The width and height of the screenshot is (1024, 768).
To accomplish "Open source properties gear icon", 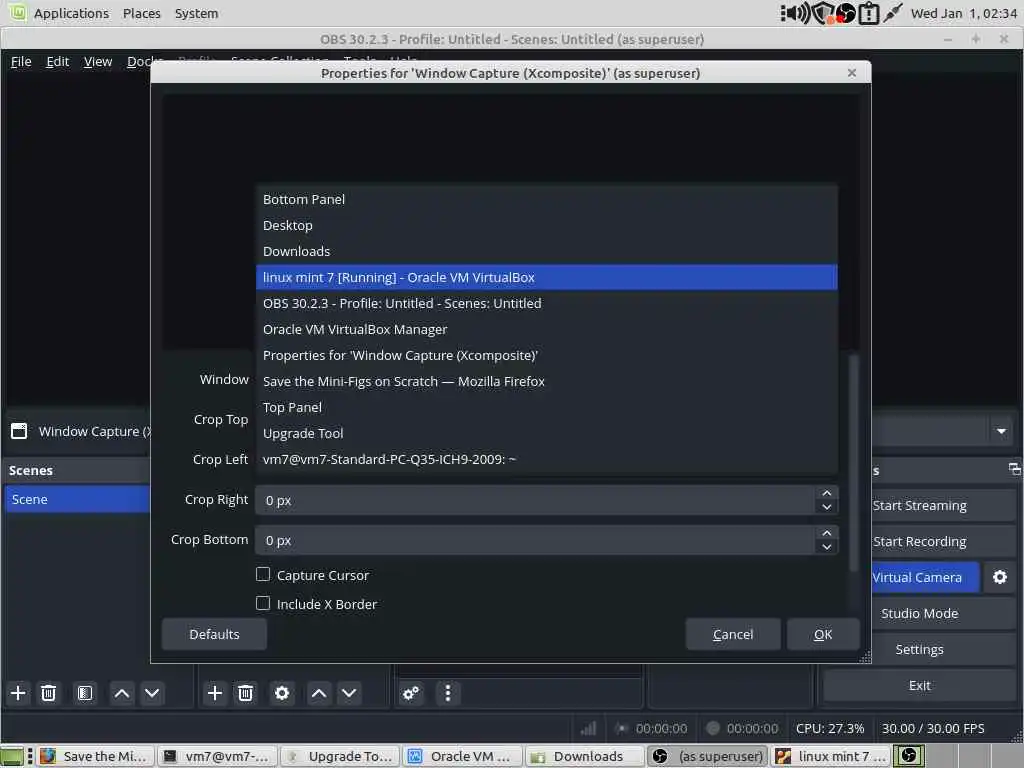I will click(282, 693).
